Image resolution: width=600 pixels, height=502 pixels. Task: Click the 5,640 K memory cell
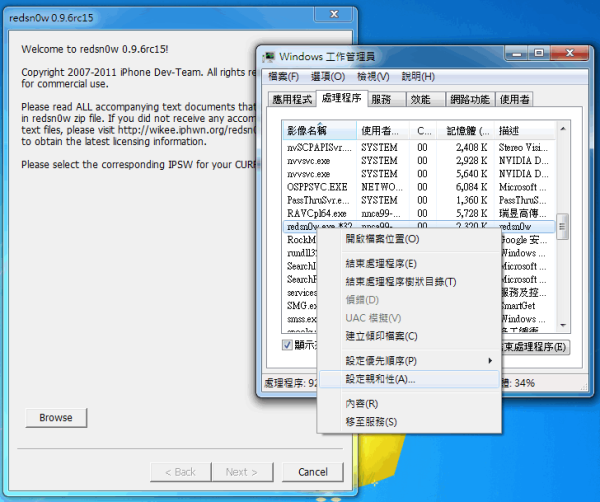pos(471,174)
